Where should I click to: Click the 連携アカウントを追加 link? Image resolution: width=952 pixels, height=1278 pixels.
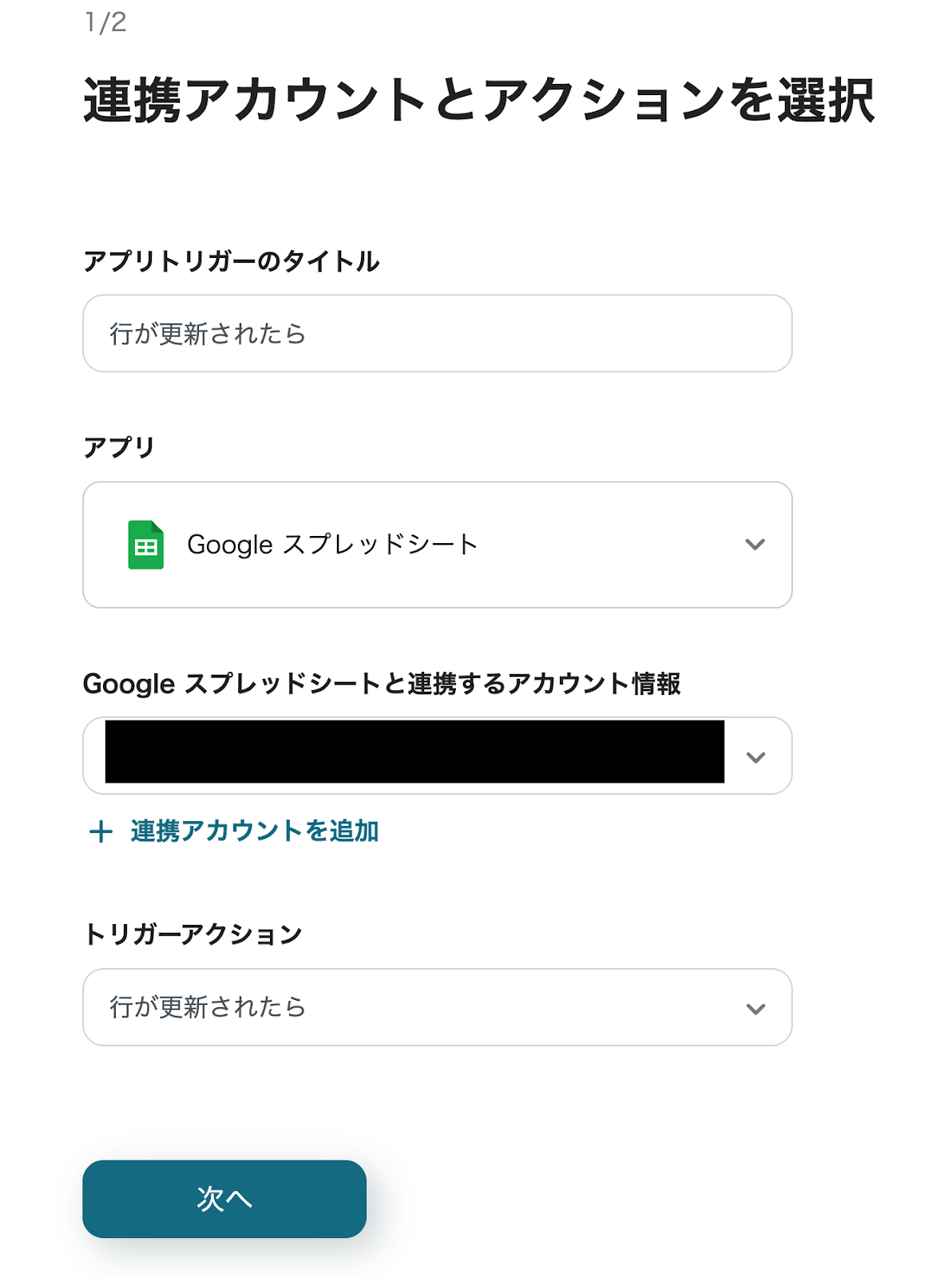tap(254, 831)
